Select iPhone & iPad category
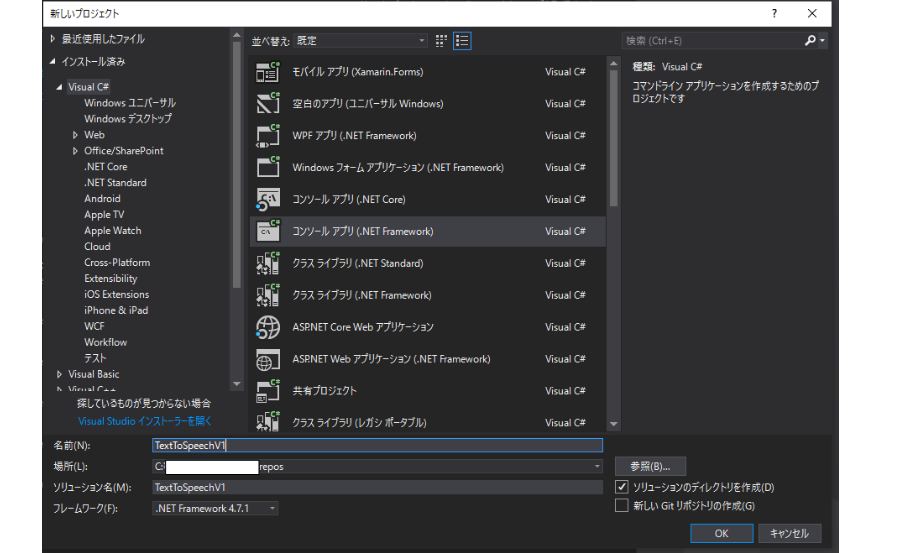 116,310
